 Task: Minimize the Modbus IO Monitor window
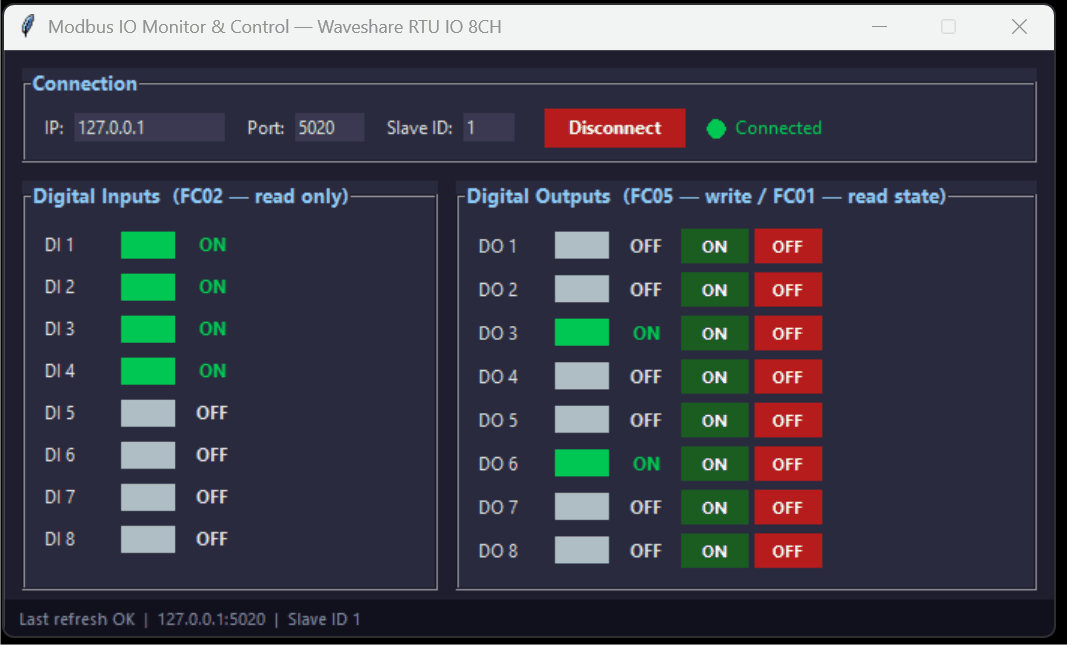(879, 27)
